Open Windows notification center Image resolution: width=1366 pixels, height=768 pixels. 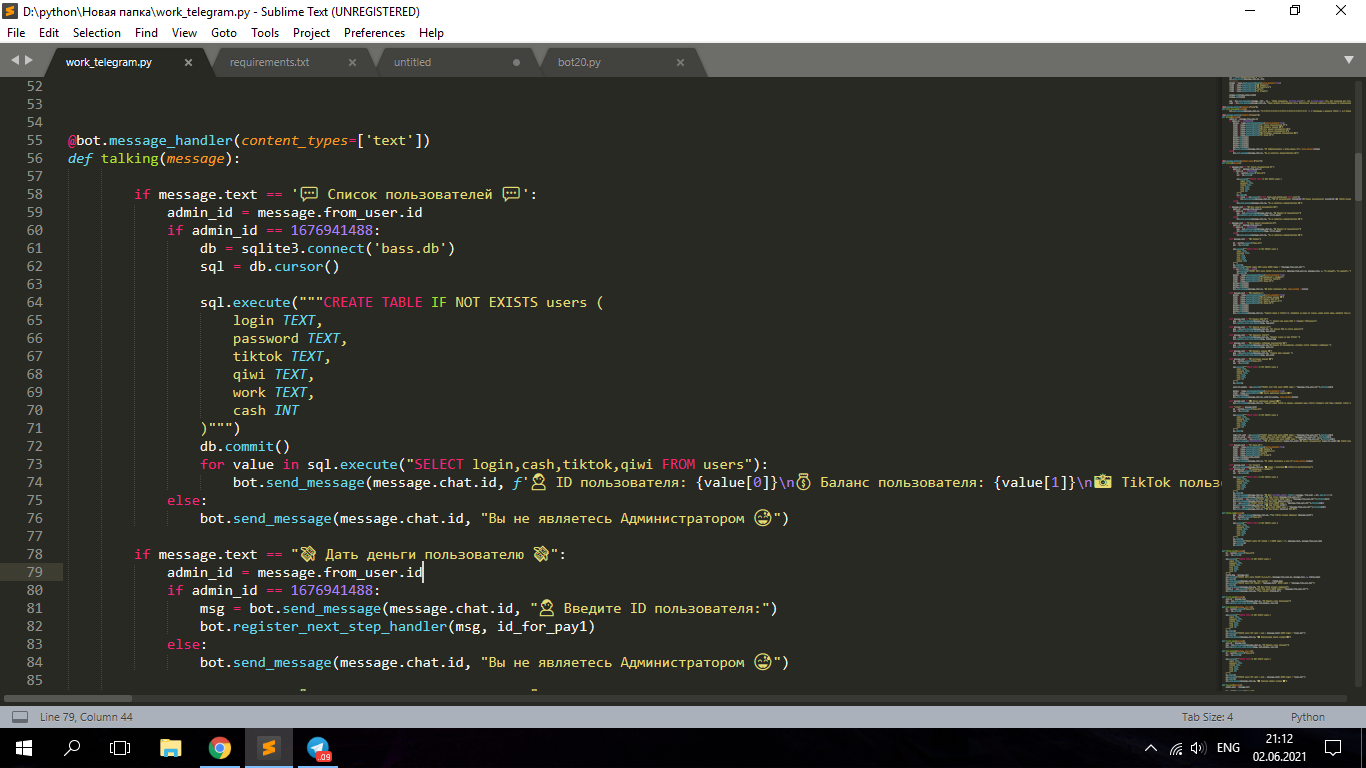(x=1333, y=748)
